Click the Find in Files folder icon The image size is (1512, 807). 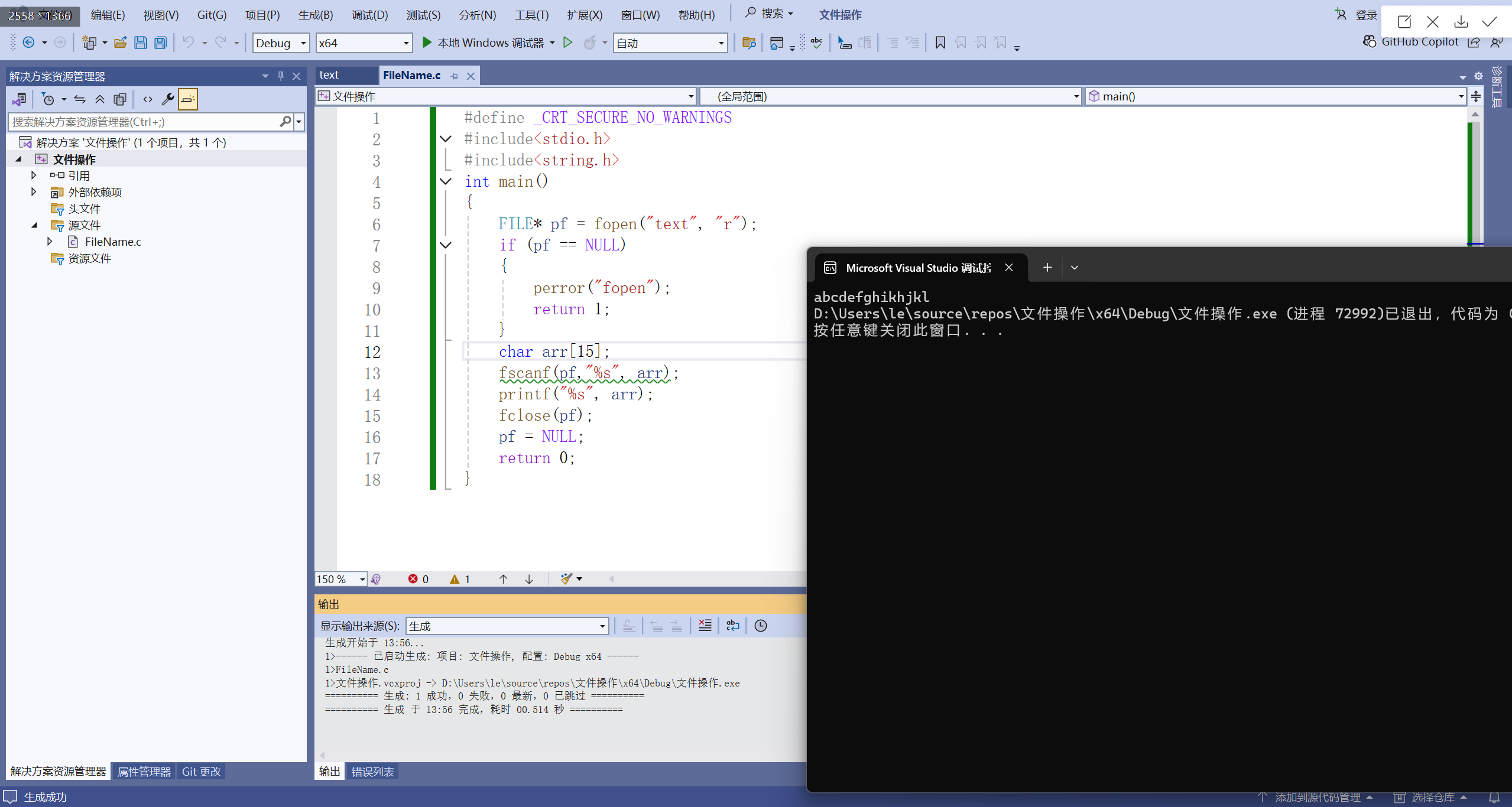coord(749,43)
